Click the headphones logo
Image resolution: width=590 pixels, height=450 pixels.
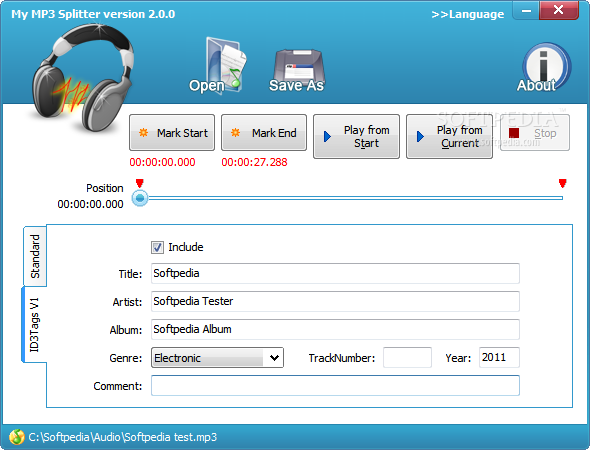[82, 78]
